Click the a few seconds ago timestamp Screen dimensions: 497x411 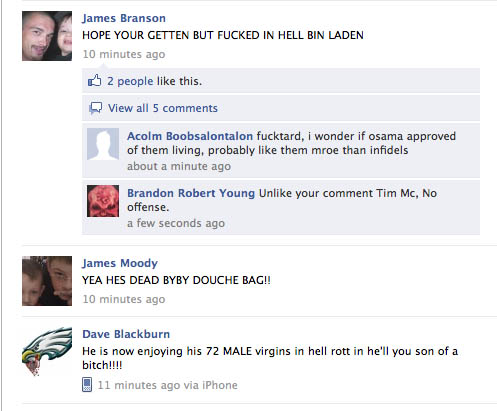(x=176, y=223)
